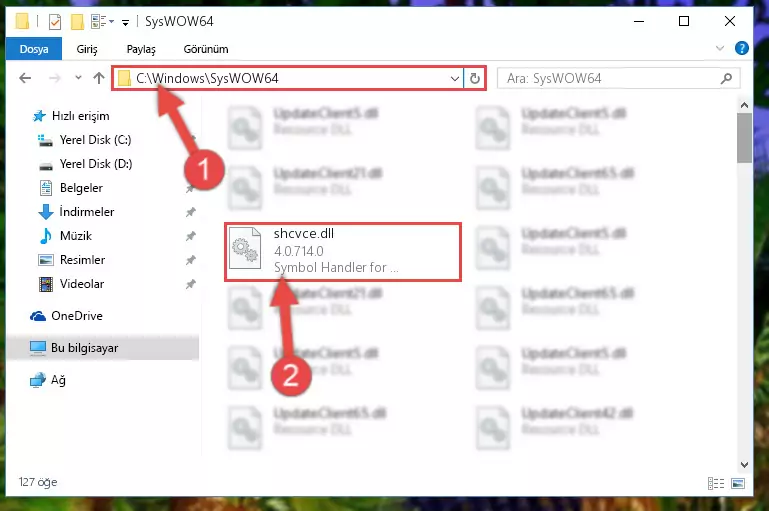Click the address bar path C:\Windows\SysWOW64
The width and height of the screenshot is (769, 511).
[207, 78]
